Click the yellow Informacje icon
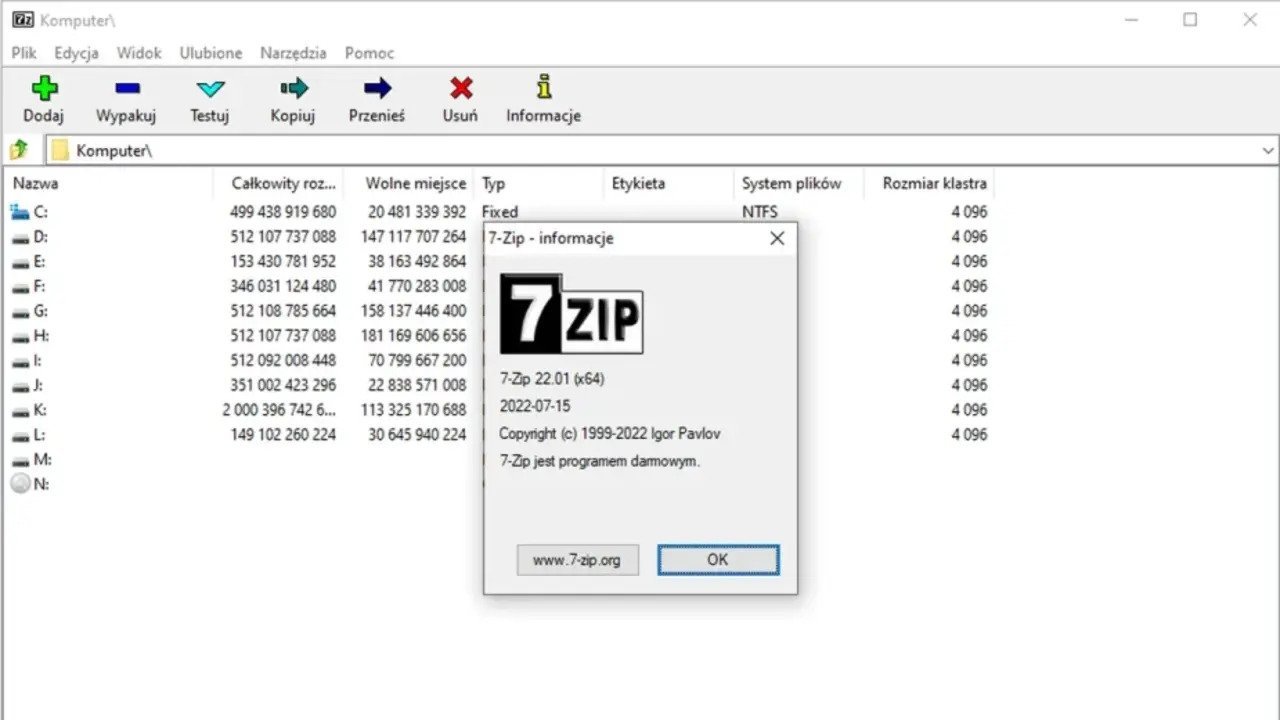 tap(544, 87)
